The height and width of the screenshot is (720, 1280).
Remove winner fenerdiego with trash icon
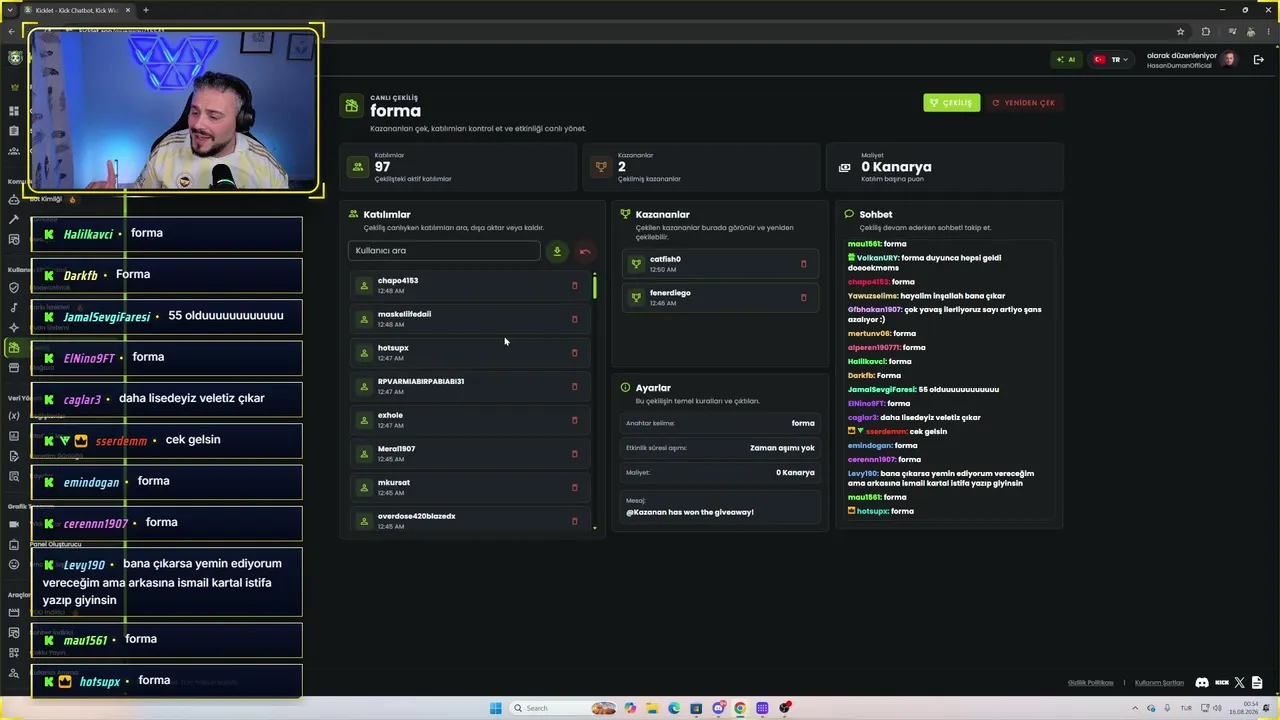tap(803, 298)
